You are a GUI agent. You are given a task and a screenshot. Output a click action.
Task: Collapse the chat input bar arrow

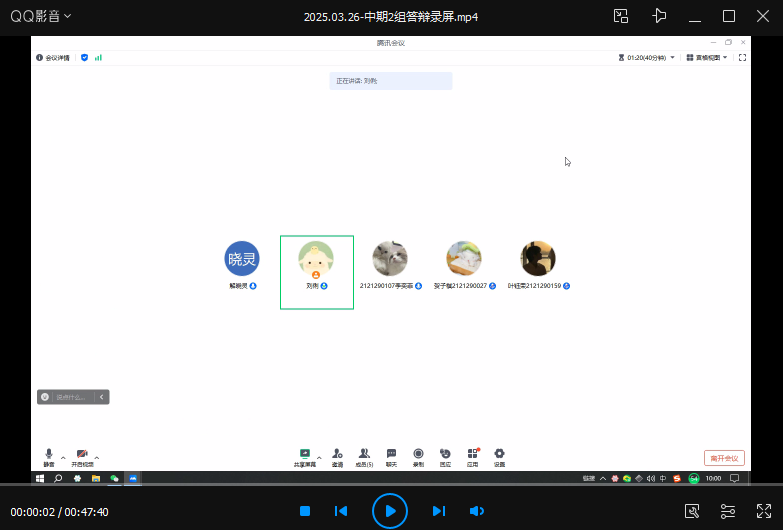click(x=101, y=397)
